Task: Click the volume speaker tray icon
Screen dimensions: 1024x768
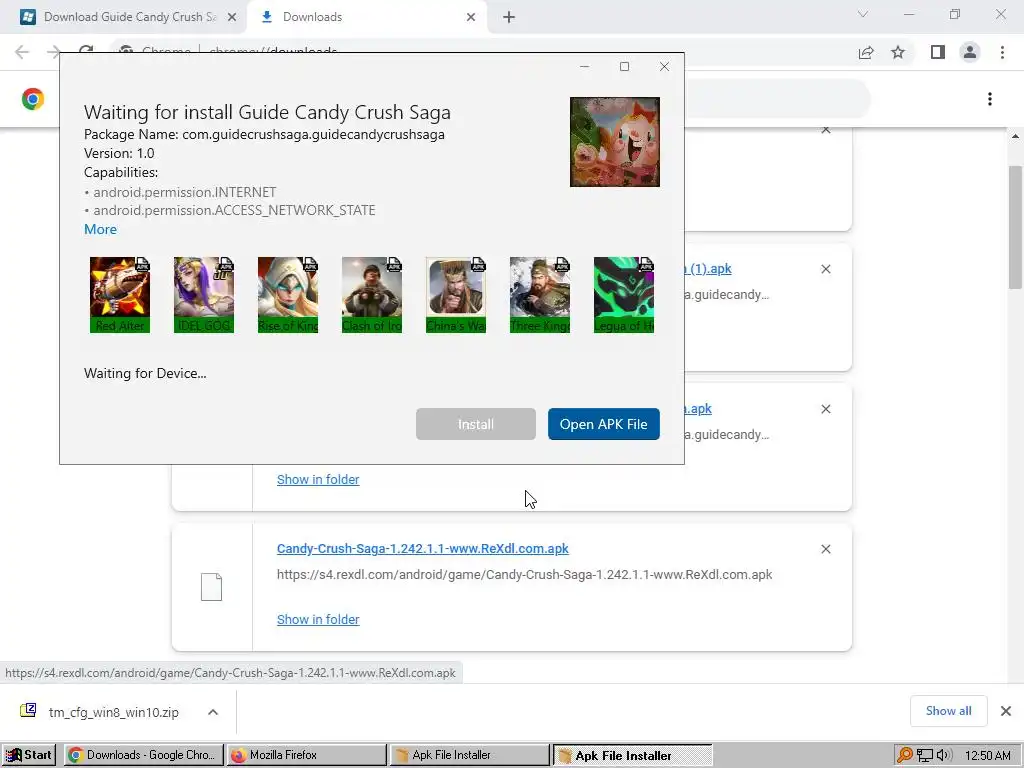Action: [x=944, y=755]
